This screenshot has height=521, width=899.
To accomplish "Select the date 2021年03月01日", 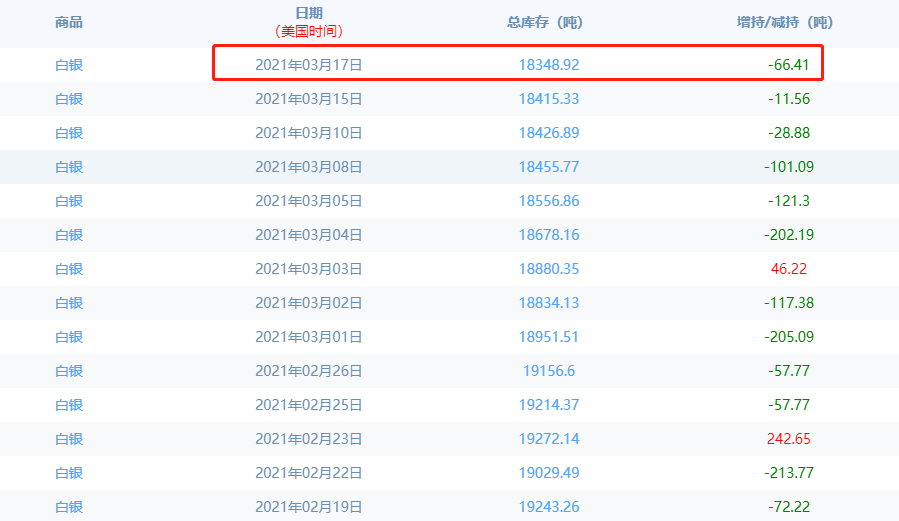I will [x=309, y=337].
